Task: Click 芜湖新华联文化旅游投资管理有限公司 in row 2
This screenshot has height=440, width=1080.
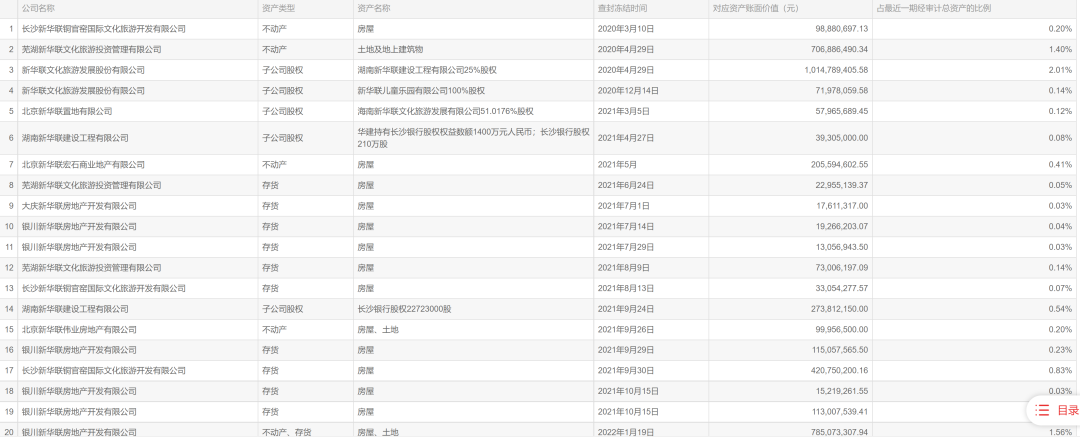Action: pyautogui.click(x=92, y=50)
